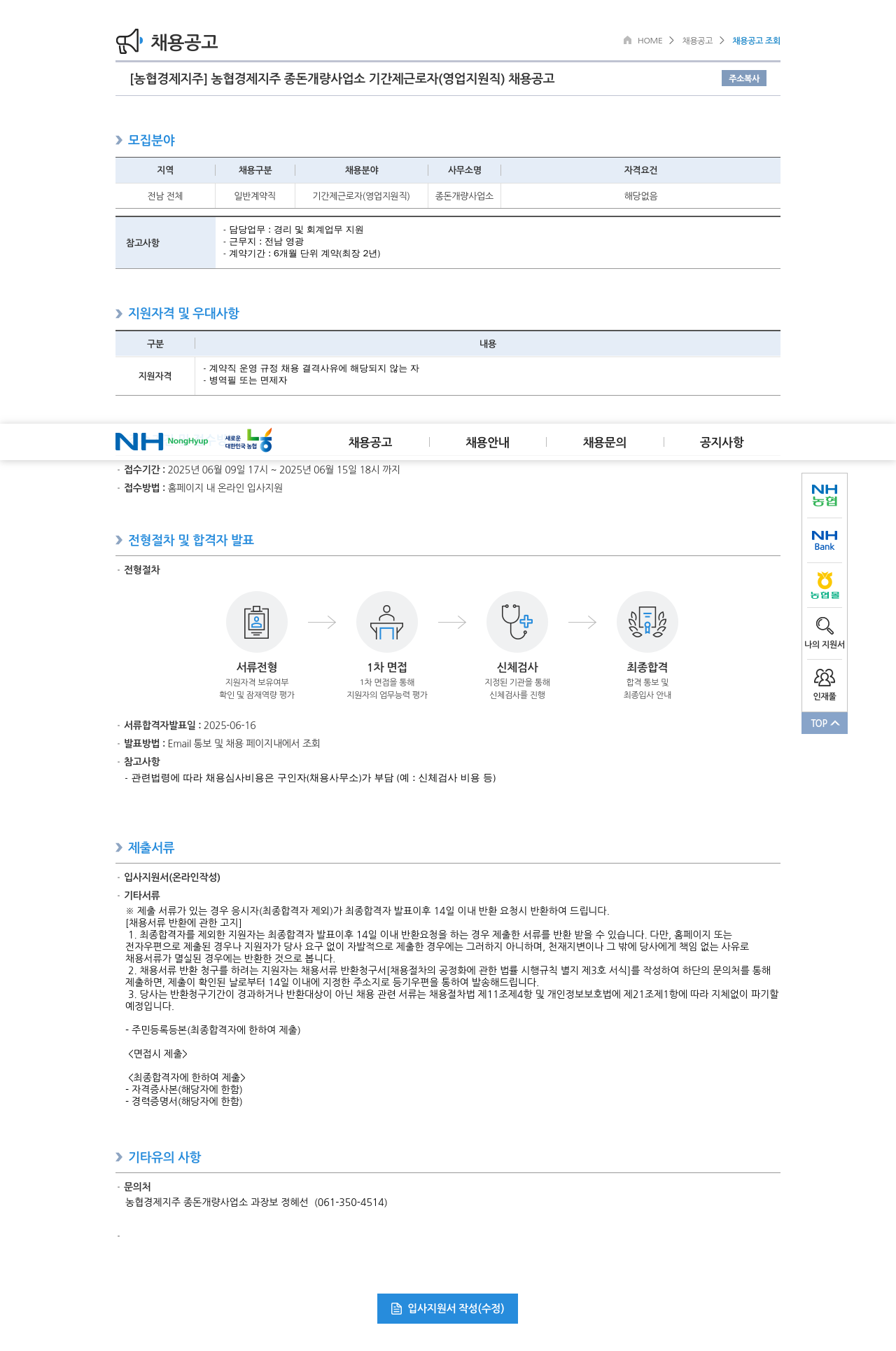Click the 일반계약직 table cell
The height and width of the screenshot is (1351, 896).
click(x=255, y=196)
